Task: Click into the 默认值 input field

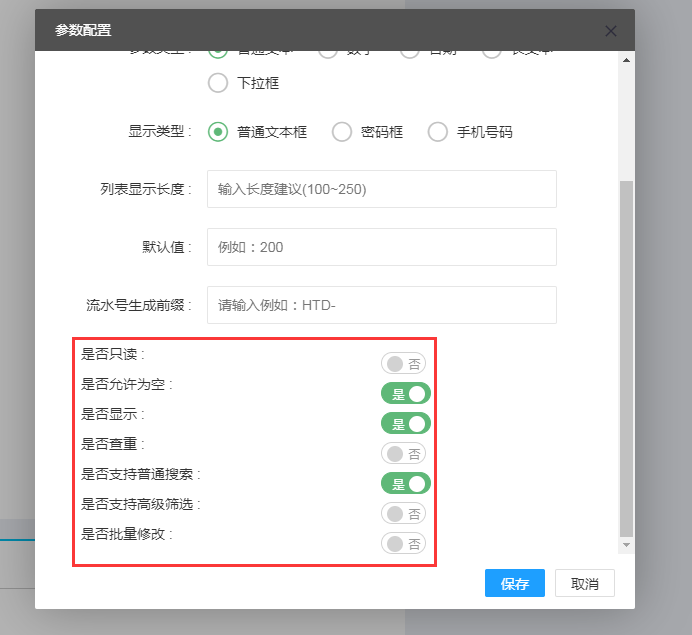Action: tap(382, 247)
